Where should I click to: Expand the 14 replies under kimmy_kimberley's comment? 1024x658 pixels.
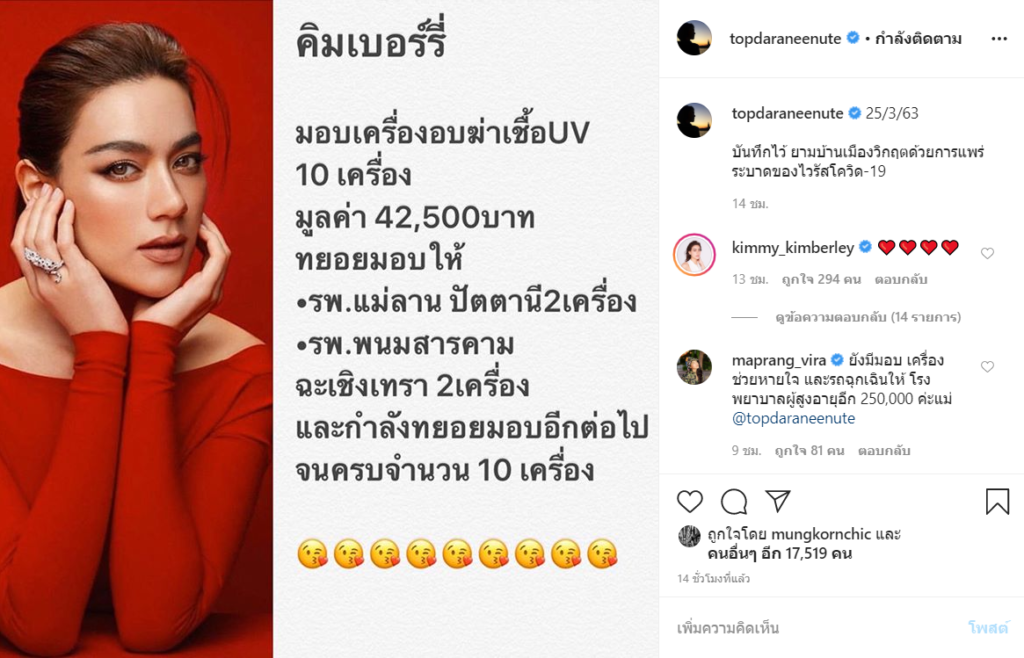[868, 317]
